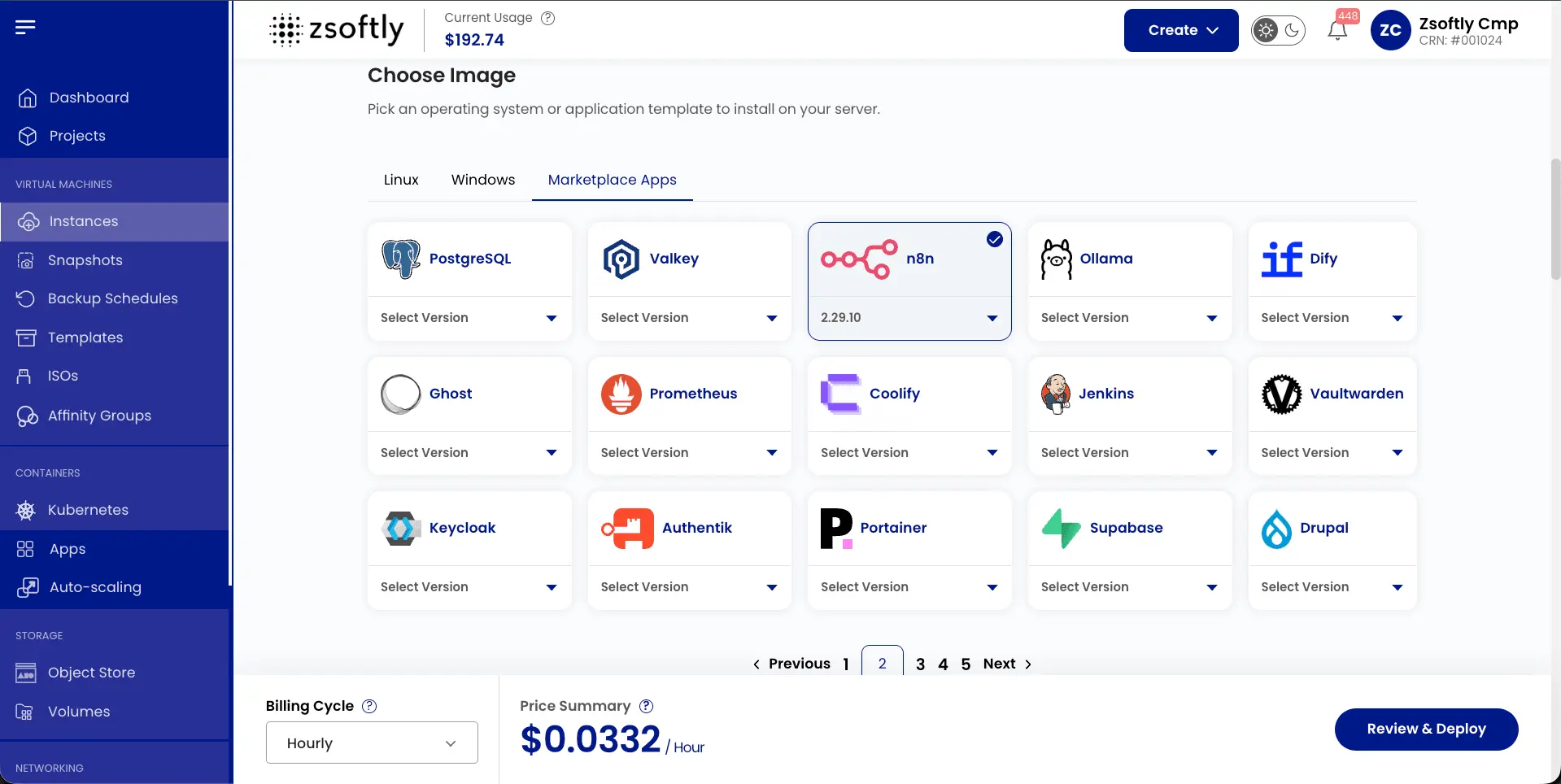
Task: Switch to the Linux tab
Action: click(401, 180)
